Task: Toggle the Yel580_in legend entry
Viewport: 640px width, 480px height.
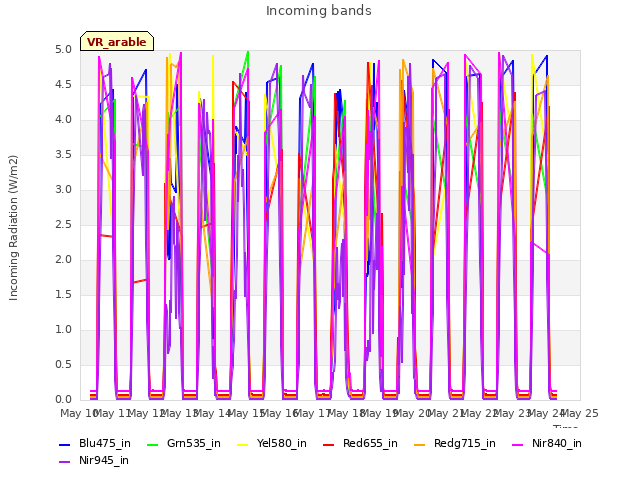Action: coord(272,444)
